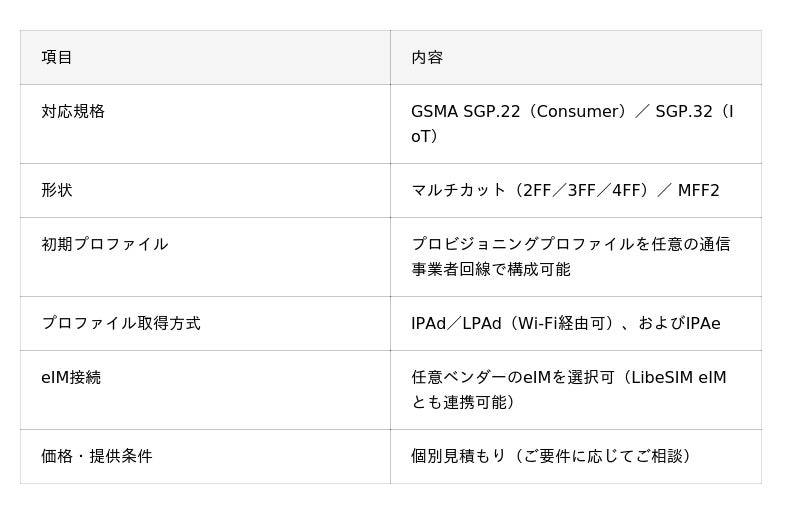
Task: Click the 内容 column header
Action: click(x=427, y=58)
